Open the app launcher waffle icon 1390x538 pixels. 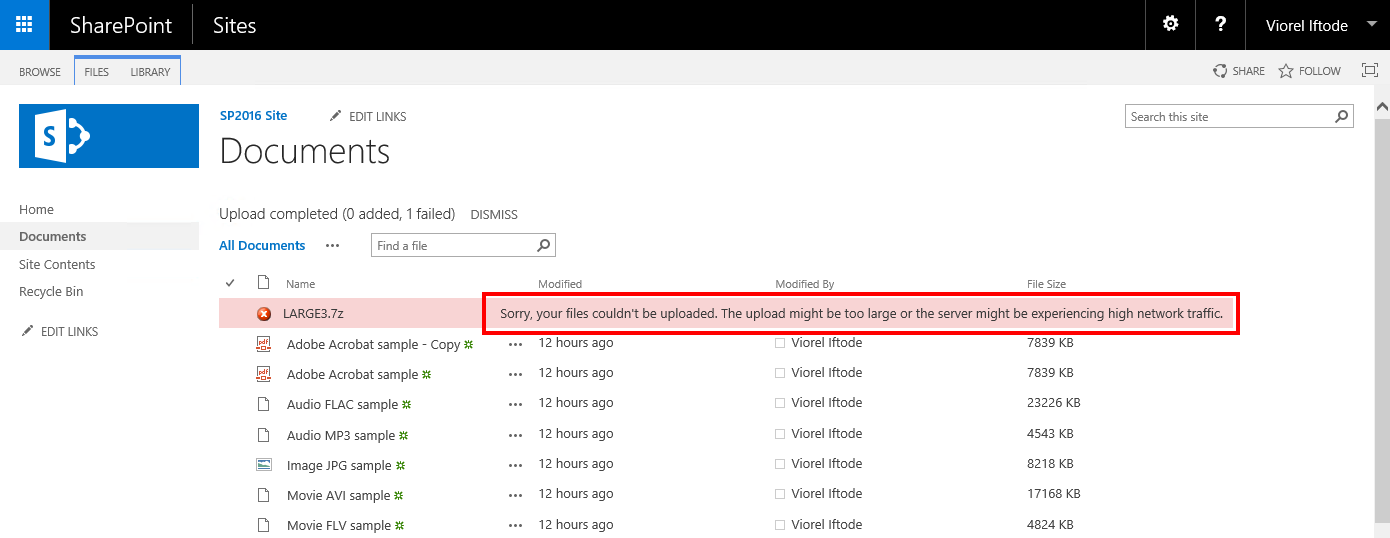click(x=24, y=25)
